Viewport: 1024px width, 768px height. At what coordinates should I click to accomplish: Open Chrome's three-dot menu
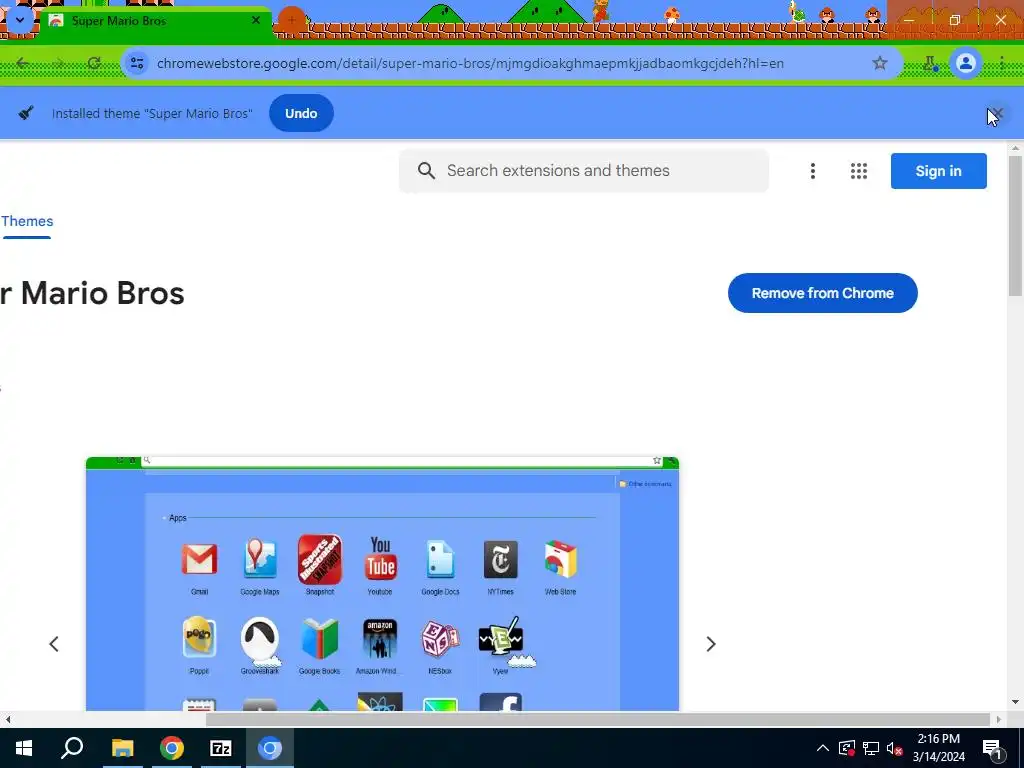pos(1002,63)
